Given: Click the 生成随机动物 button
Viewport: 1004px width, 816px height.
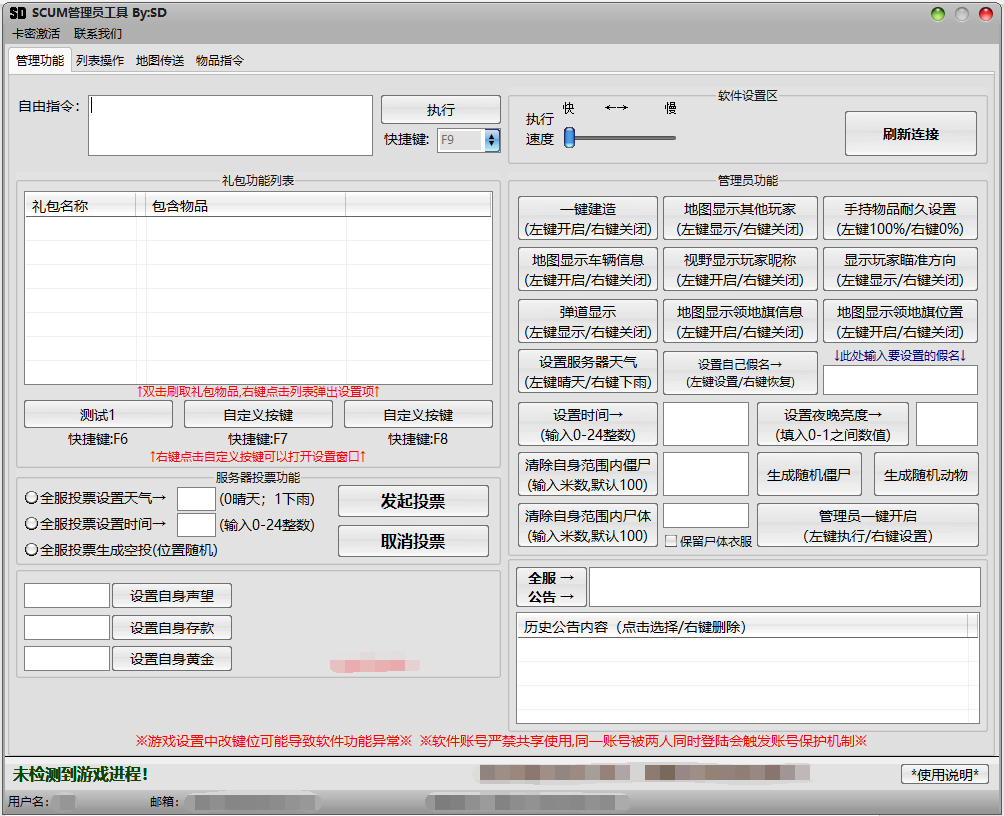Looking at the screenshot, I should pos(926,474).
